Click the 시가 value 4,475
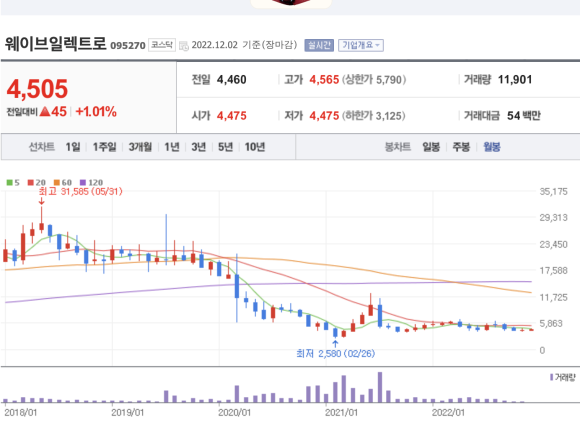Viewport: 580px width, 423px height. [x=232, y=116]
